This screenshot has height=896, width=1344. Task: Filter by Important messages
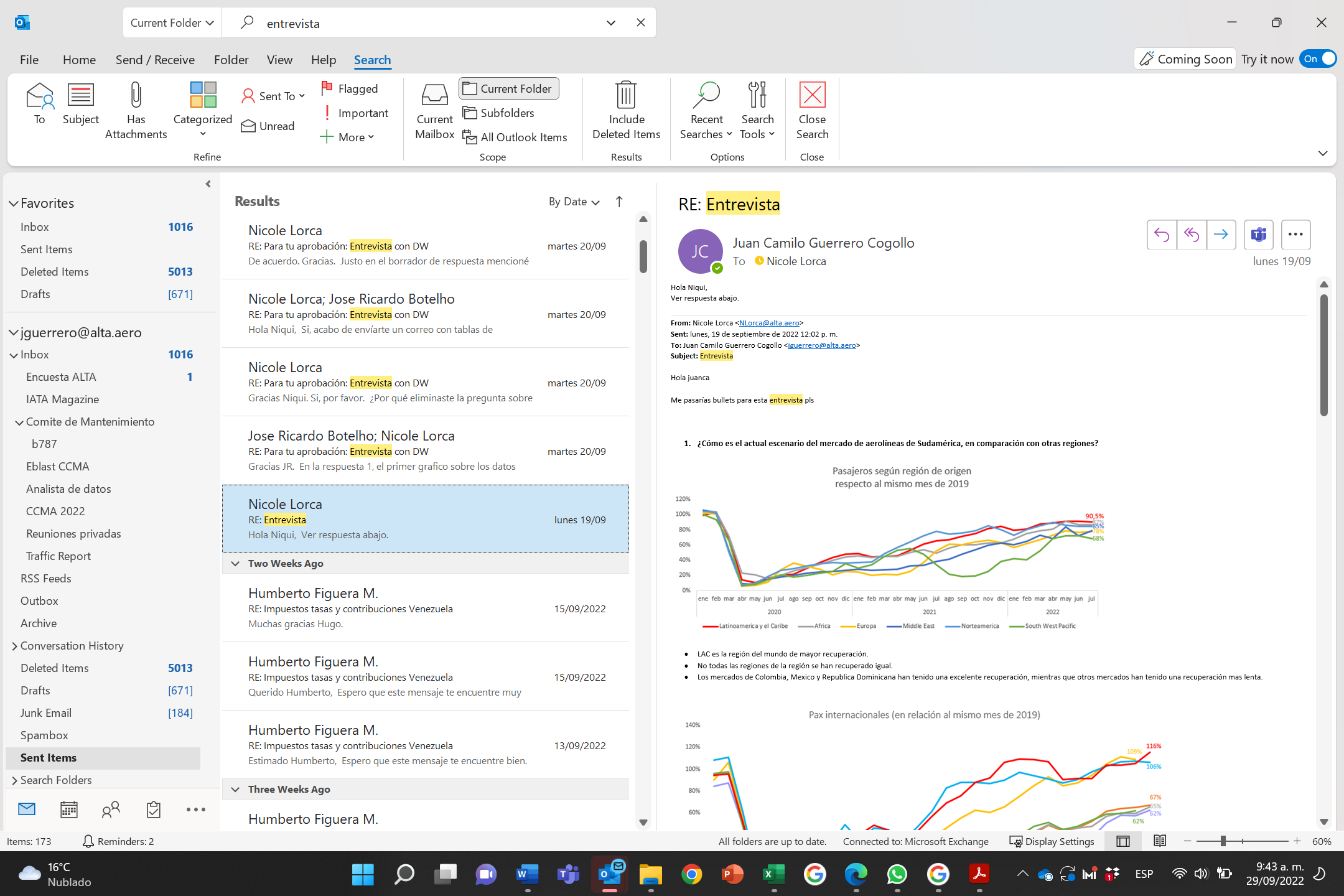pos(355,113)
